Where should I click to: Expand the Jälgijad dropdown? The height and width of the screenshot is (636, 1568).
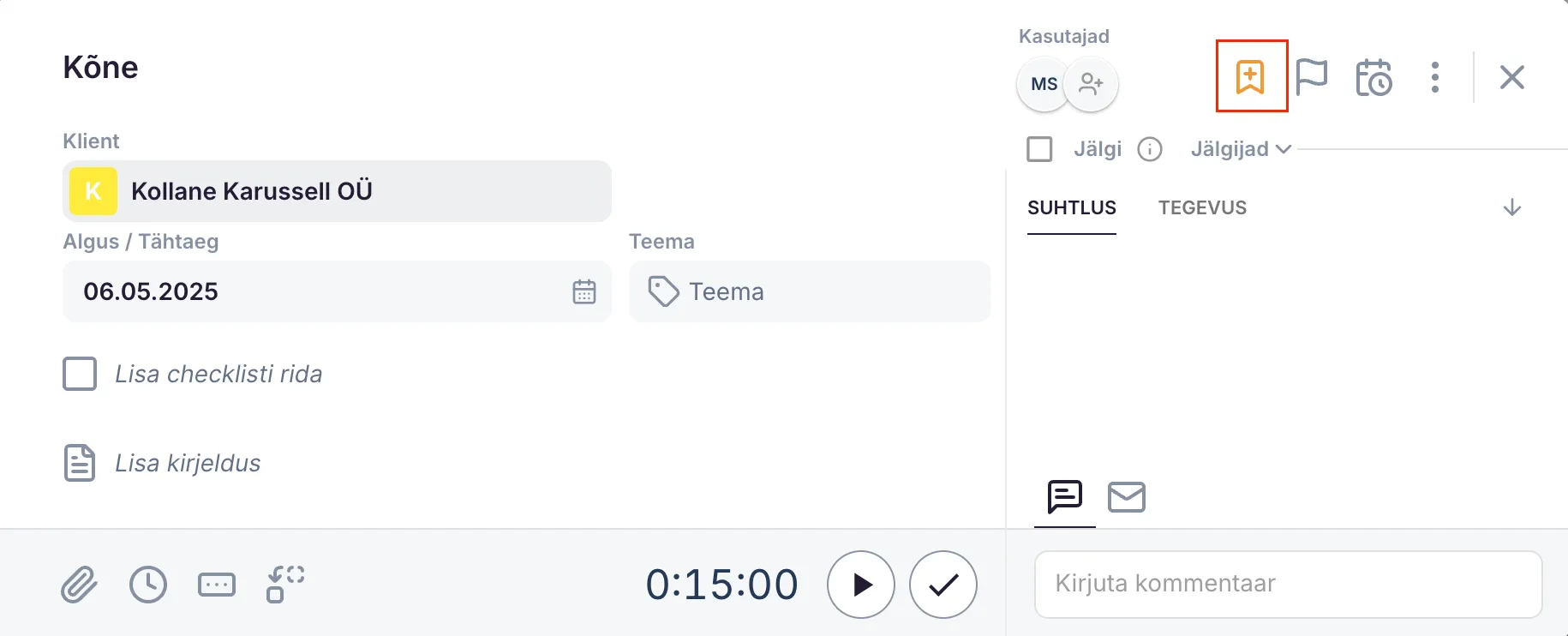point(1240,149)
